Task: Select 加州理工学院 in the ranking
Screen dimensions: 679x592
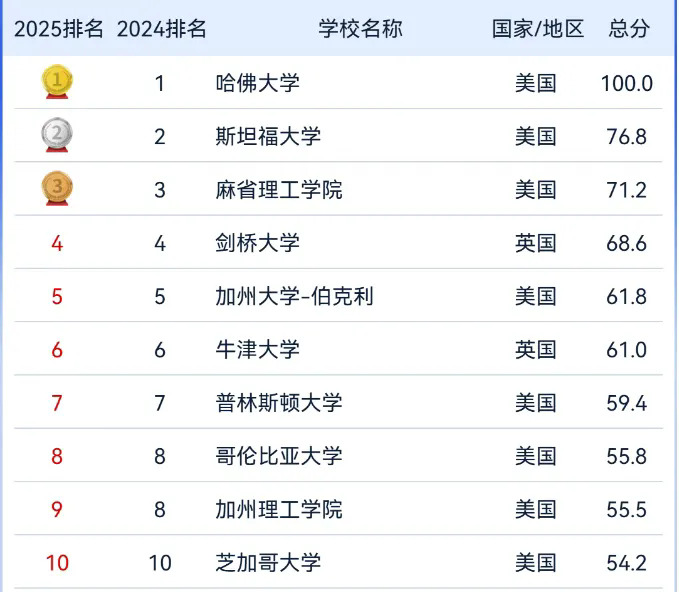Action: [278, 509]
